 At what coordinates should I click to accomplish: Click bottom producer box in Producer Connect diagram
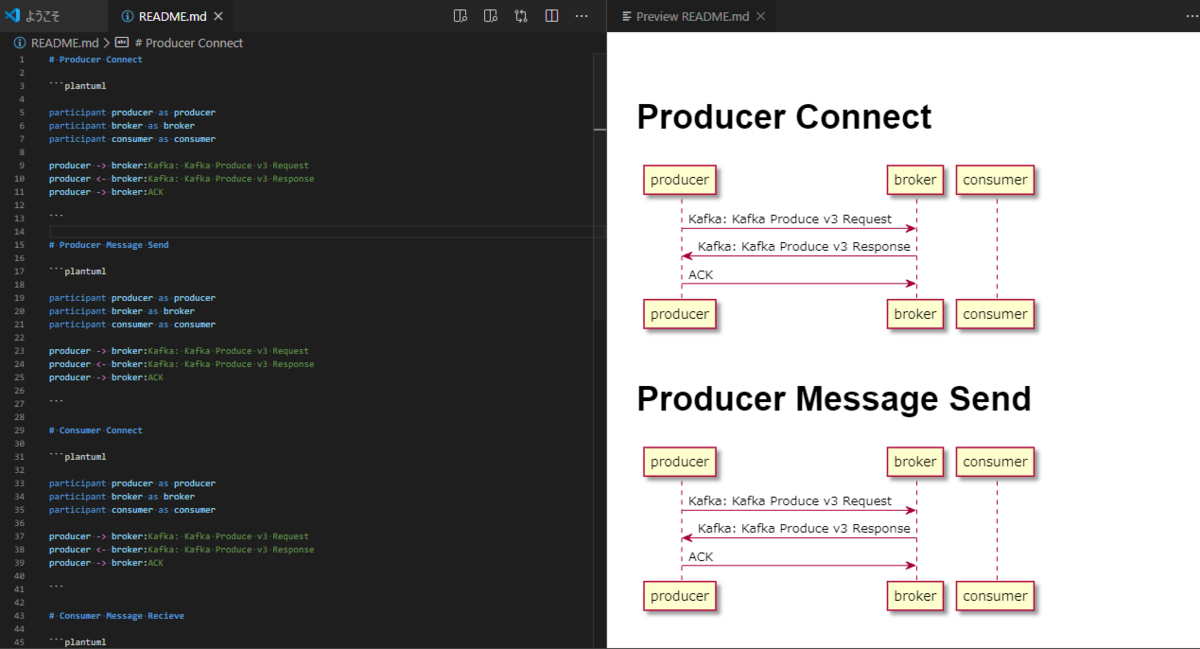680,314
